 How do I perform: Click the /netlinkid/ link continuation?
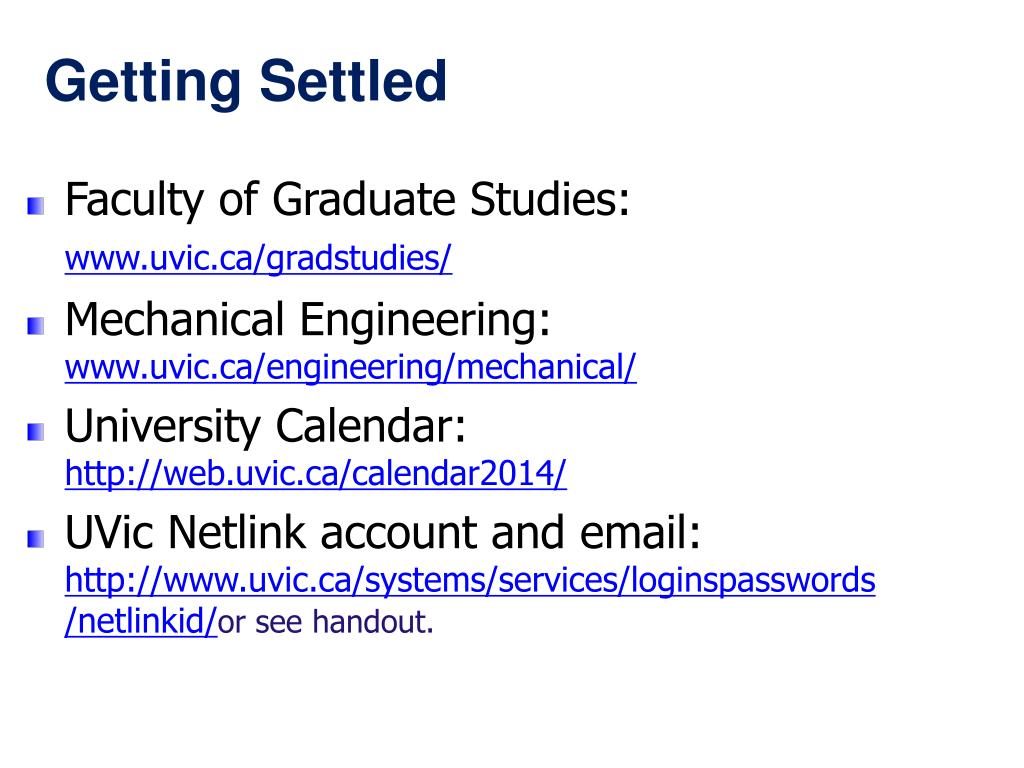(x=140, y=621)
